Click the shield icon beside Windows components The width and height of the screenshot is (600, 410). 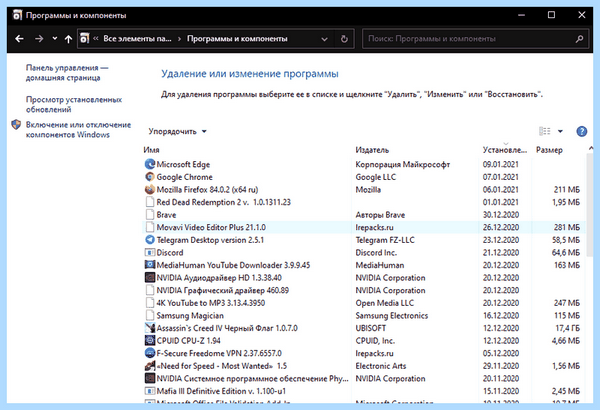(x=16, y=125)
